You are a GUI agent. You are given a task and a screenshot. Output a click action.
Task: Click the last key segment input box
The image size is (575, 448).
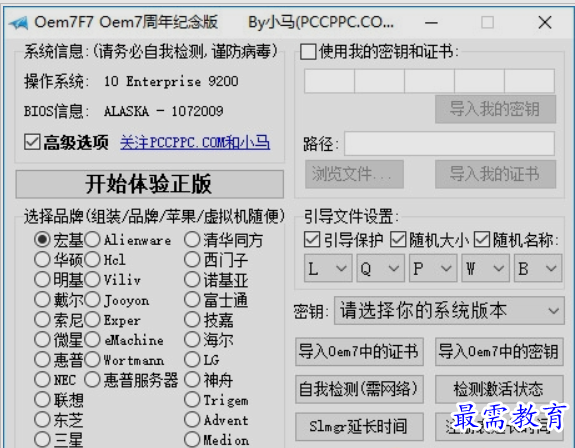[x=529, y=81]
